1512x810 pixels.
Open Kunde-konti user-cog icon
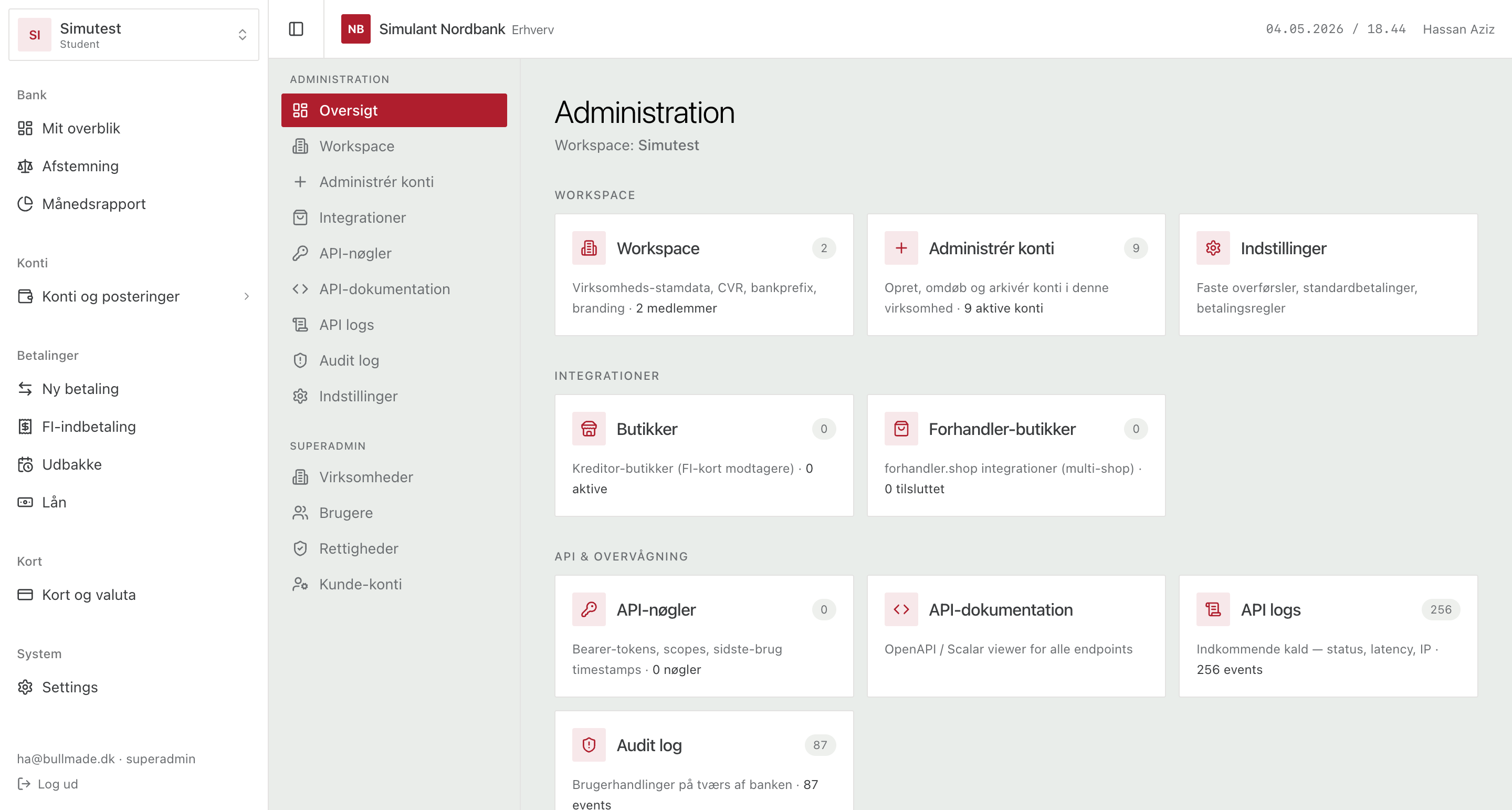pos(300,585)
